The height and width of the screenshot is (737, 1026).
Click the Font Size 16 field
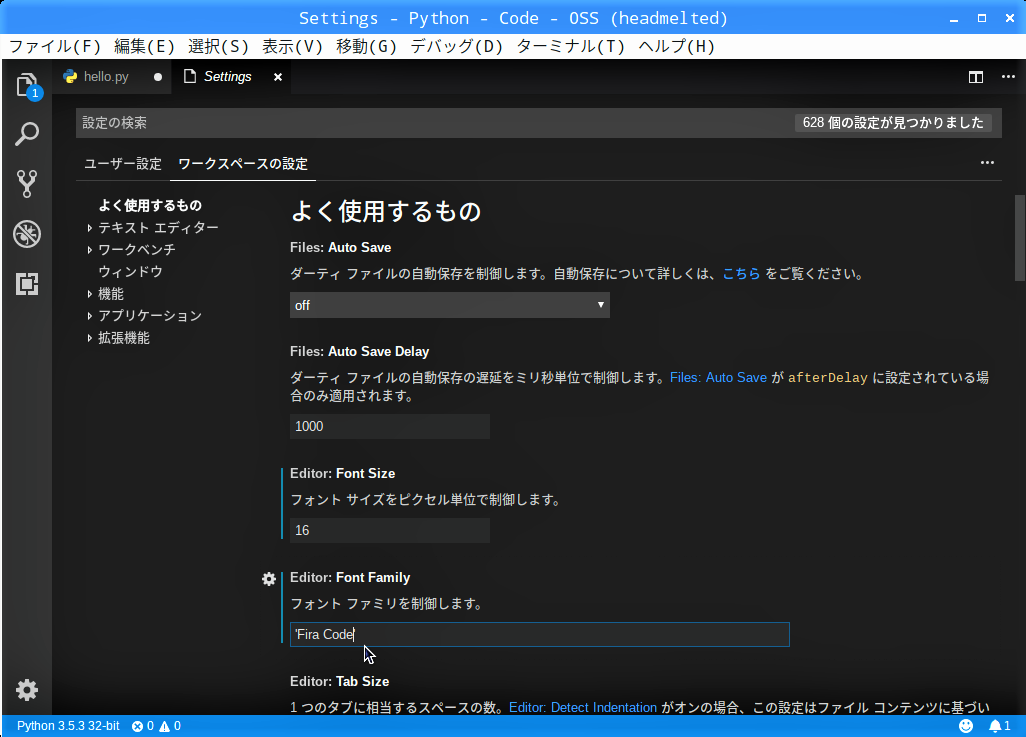coord(389,530)
